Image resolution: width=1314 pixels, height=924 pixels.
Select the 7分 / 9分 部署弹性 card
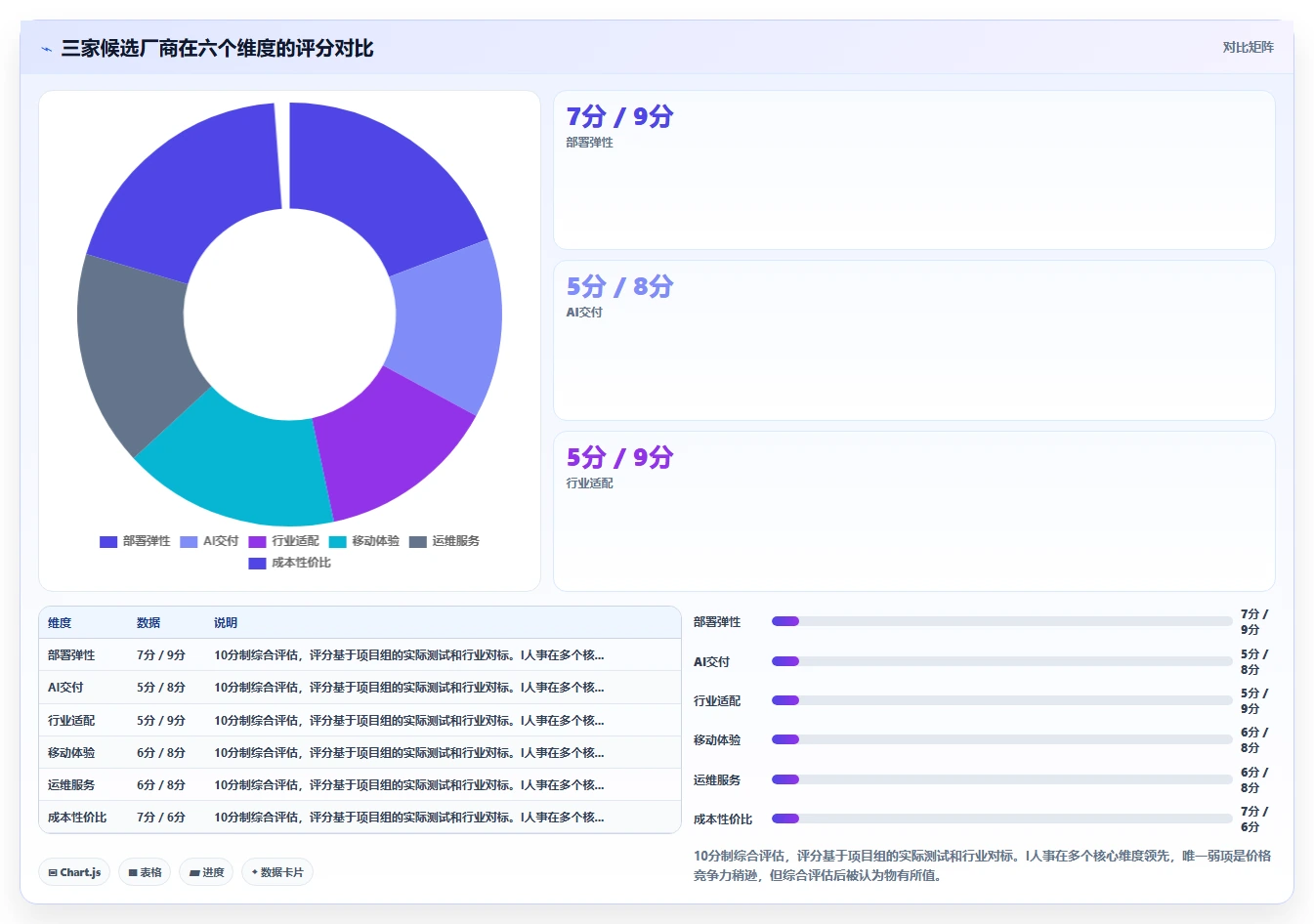pos(913,170)
